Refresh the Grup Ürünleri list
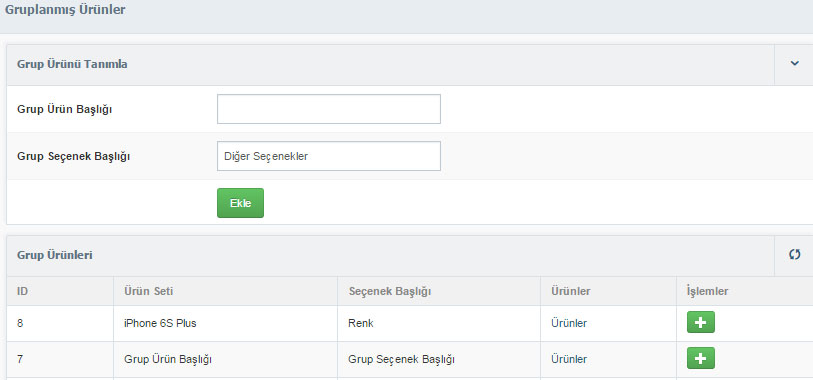813x380 pixels. 794,255
